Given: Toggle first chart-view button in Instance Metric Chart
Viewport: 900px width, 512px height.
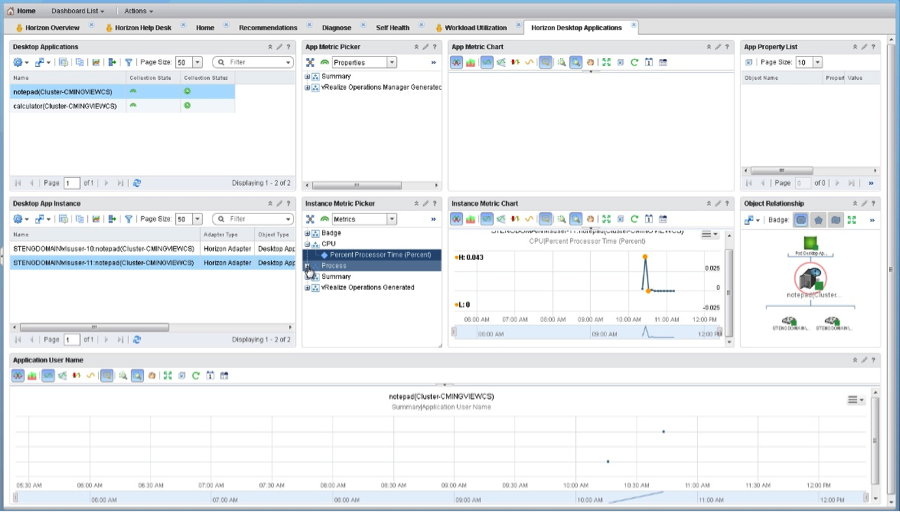Looking at the screenshot, I should tap(456, 219).
